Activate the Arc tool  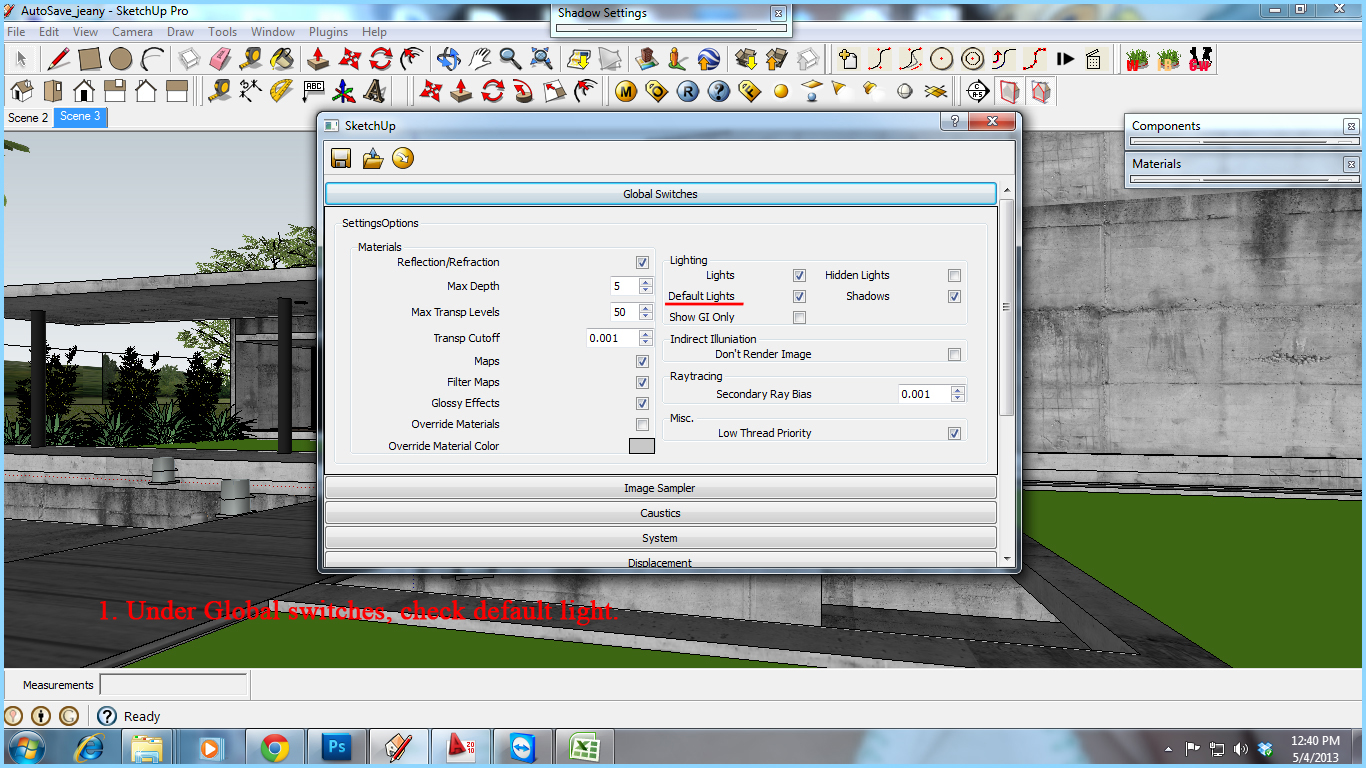tap(152, 59)
